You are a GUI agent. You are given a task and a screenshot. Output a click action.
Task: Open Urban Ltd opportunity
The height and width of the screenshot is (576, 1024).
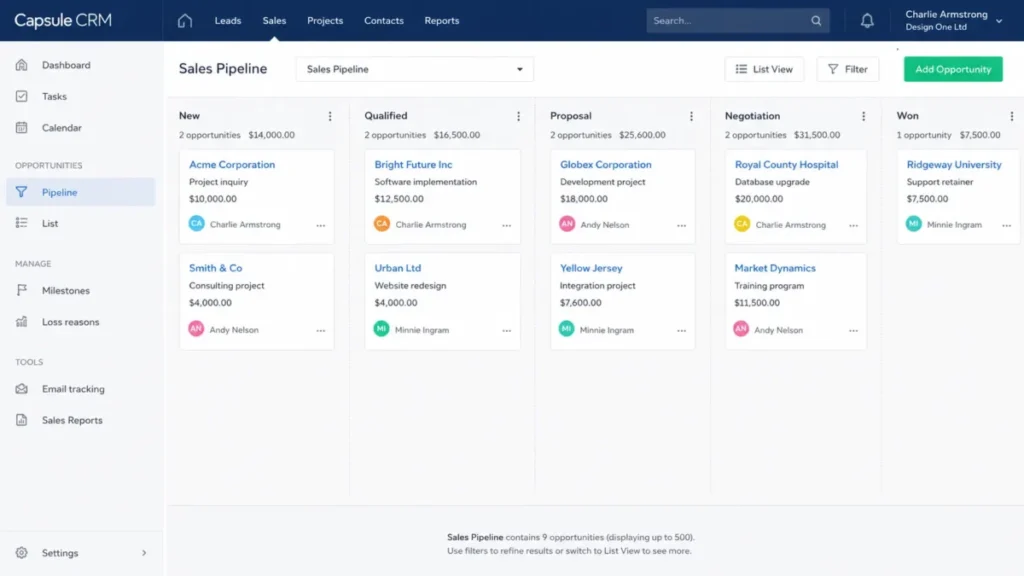pyautogui.click(x=398, y=268)
